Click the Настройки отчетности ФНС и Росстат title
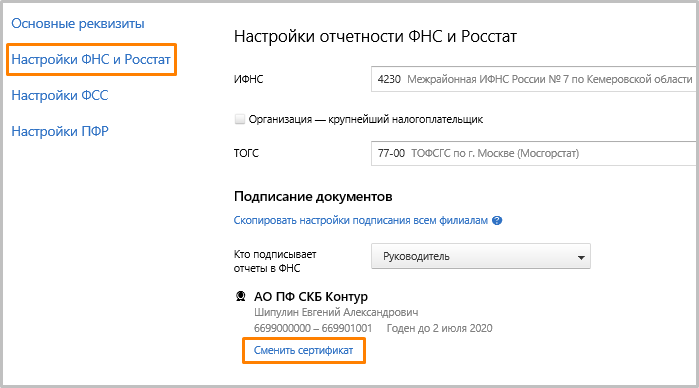 (x=375, y=36)
